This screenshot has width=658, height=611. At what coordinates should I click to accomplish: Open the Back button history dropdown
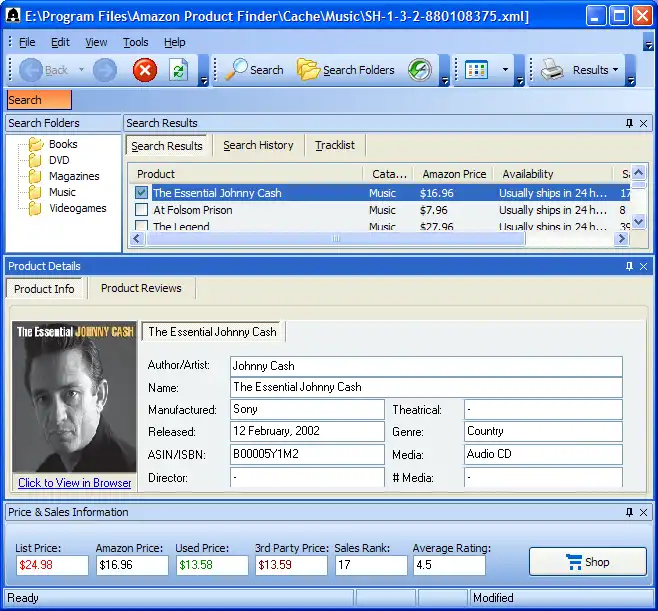[x=81, y=70]
